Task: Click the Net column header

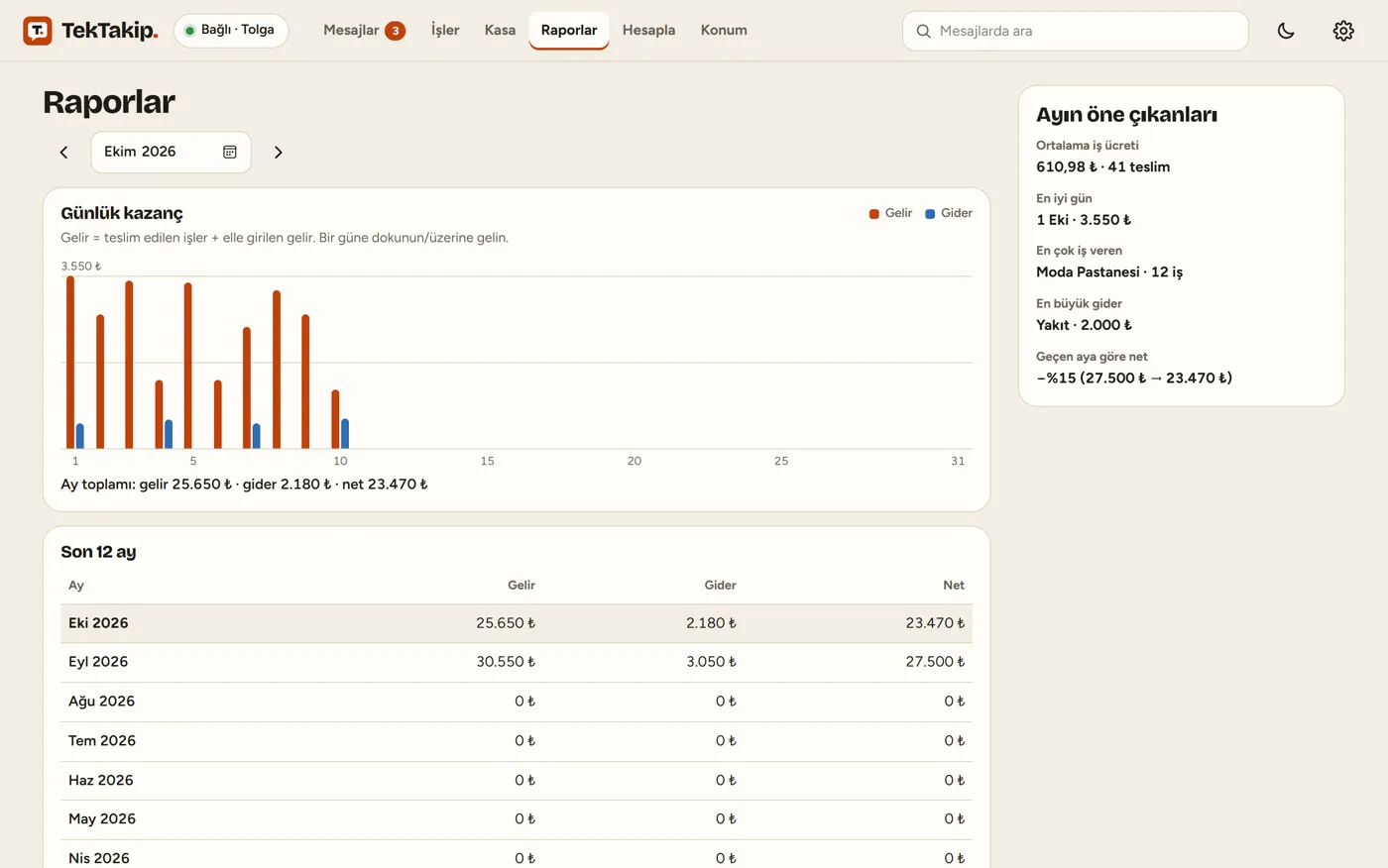Action: (954, 586)
